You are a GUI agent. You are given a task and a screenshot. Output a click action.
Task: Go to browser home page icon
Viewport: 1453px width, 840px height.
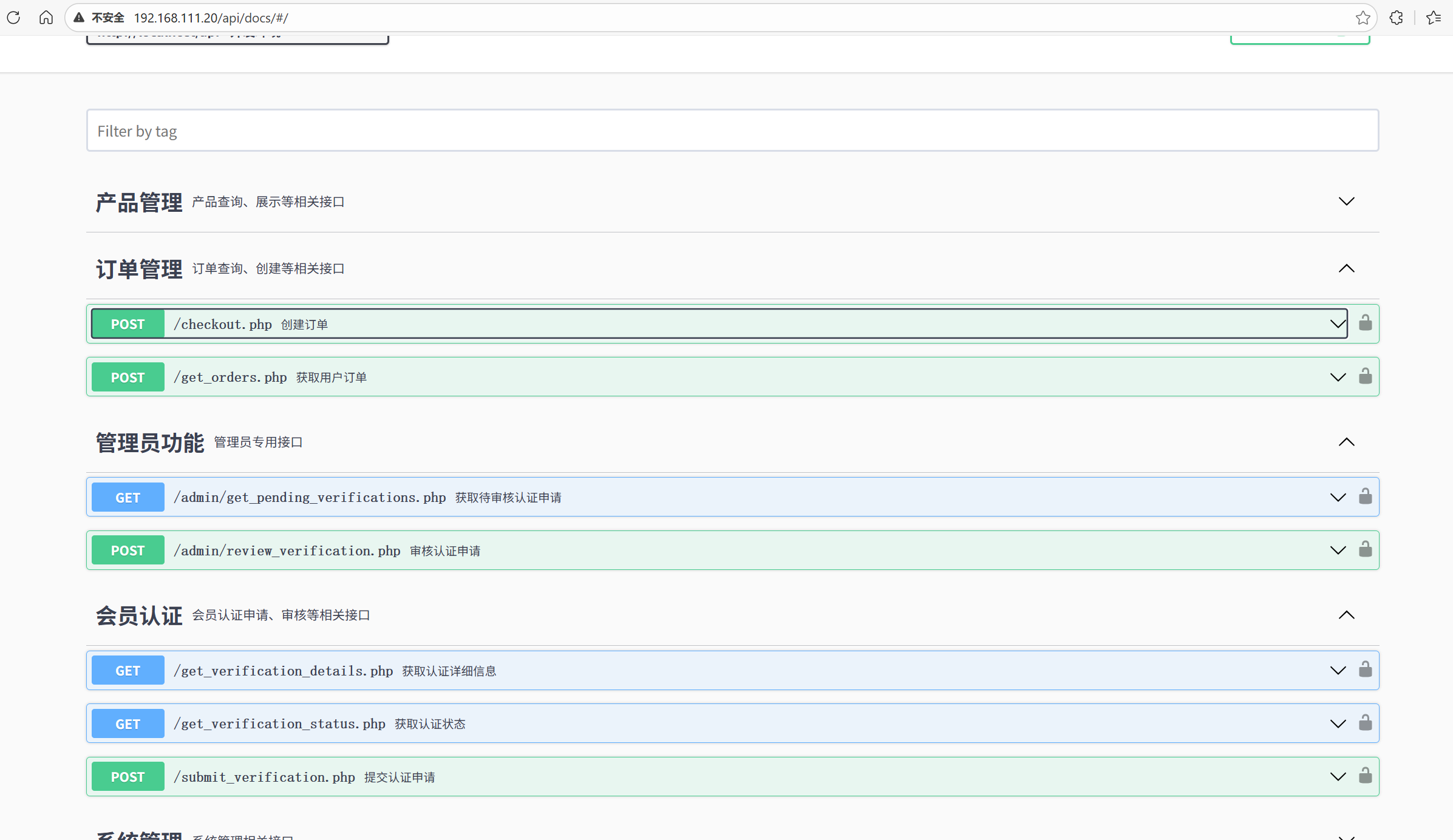pyautogui.click(x=46, y=18)
